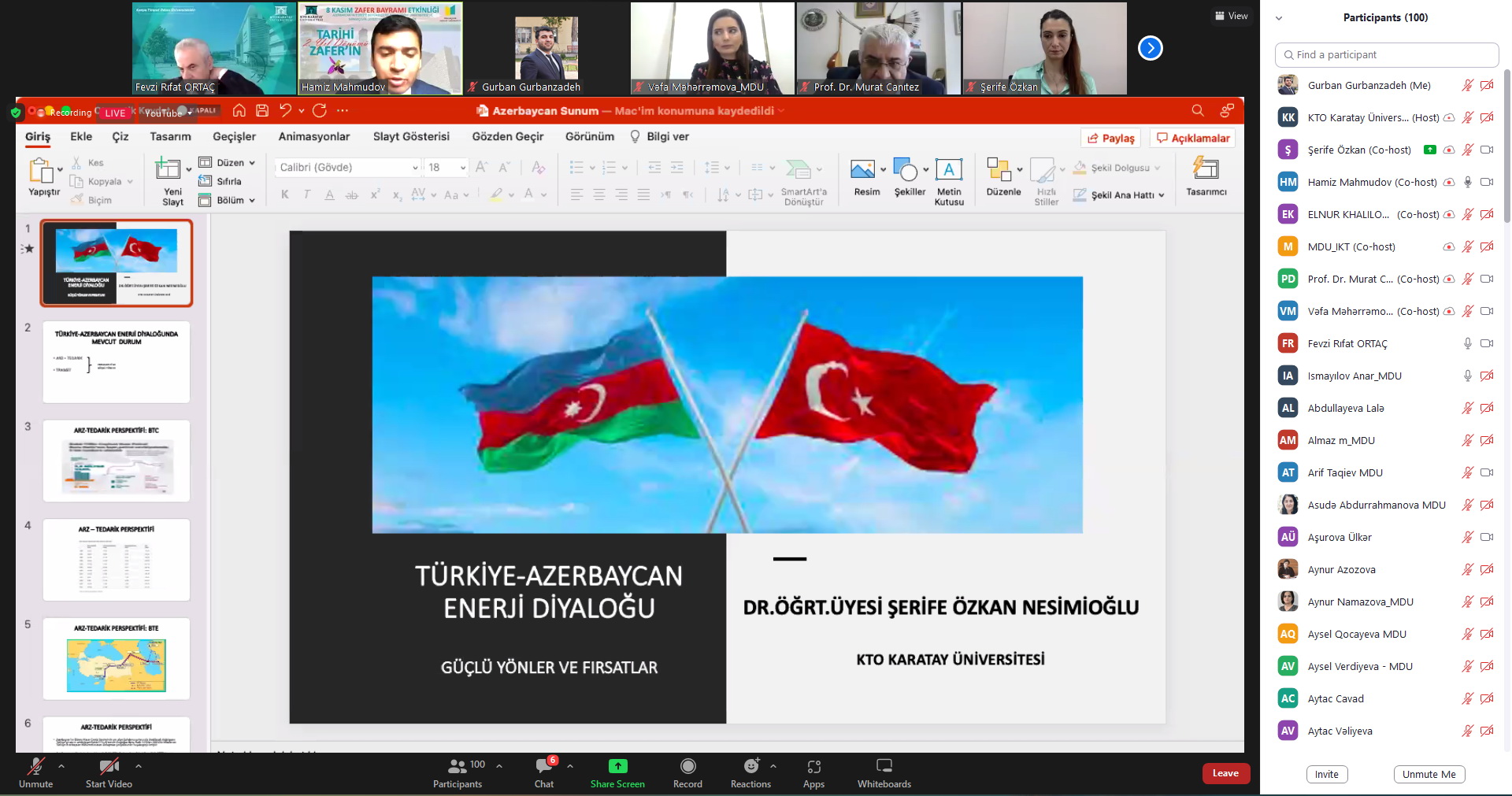
Task: Search in Find a participant field
Action: tap(1386, 55)
